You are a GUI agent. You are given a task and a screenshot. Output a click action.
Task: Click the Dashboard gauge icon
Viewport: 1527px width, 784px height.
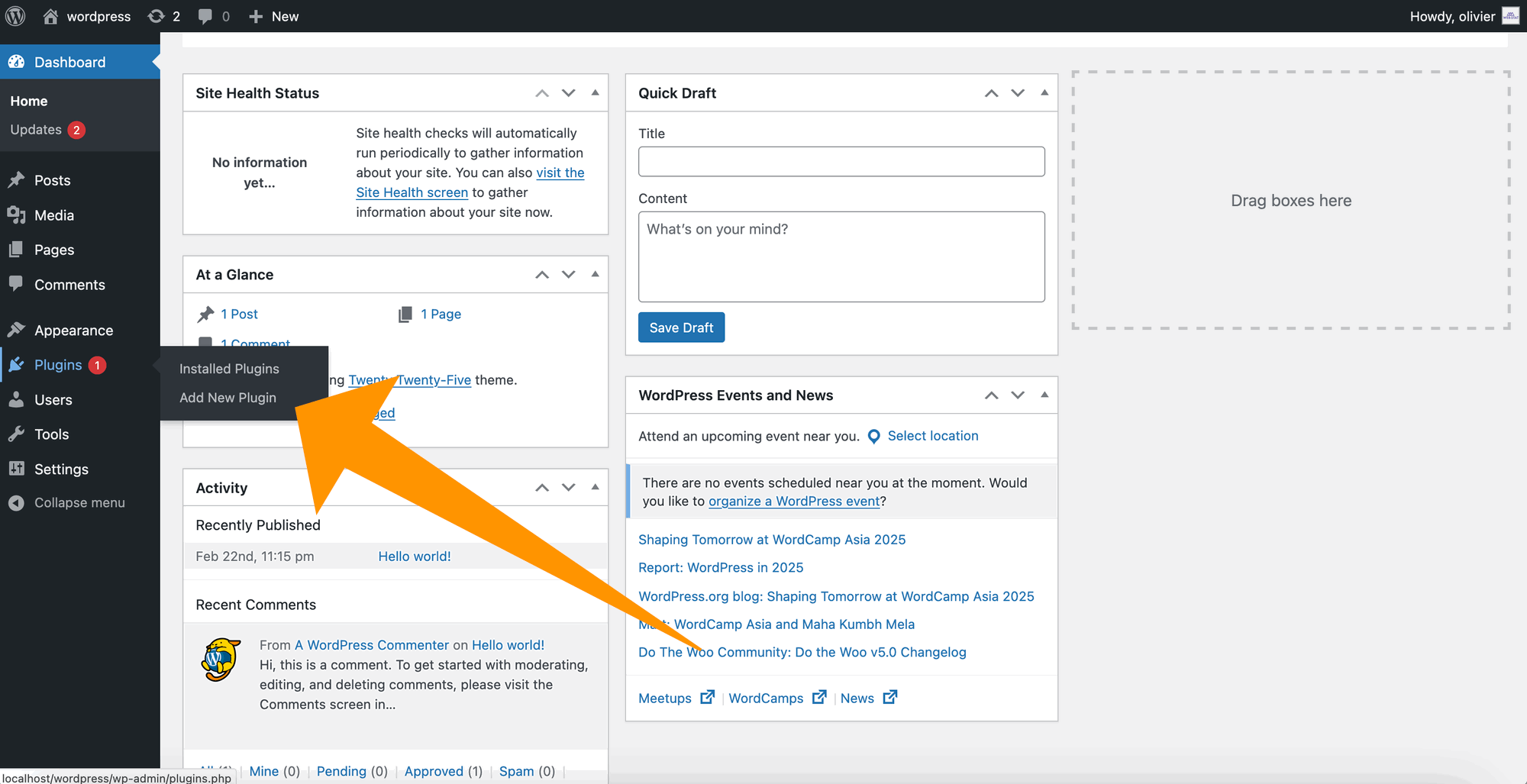click(x=16, y=62)
